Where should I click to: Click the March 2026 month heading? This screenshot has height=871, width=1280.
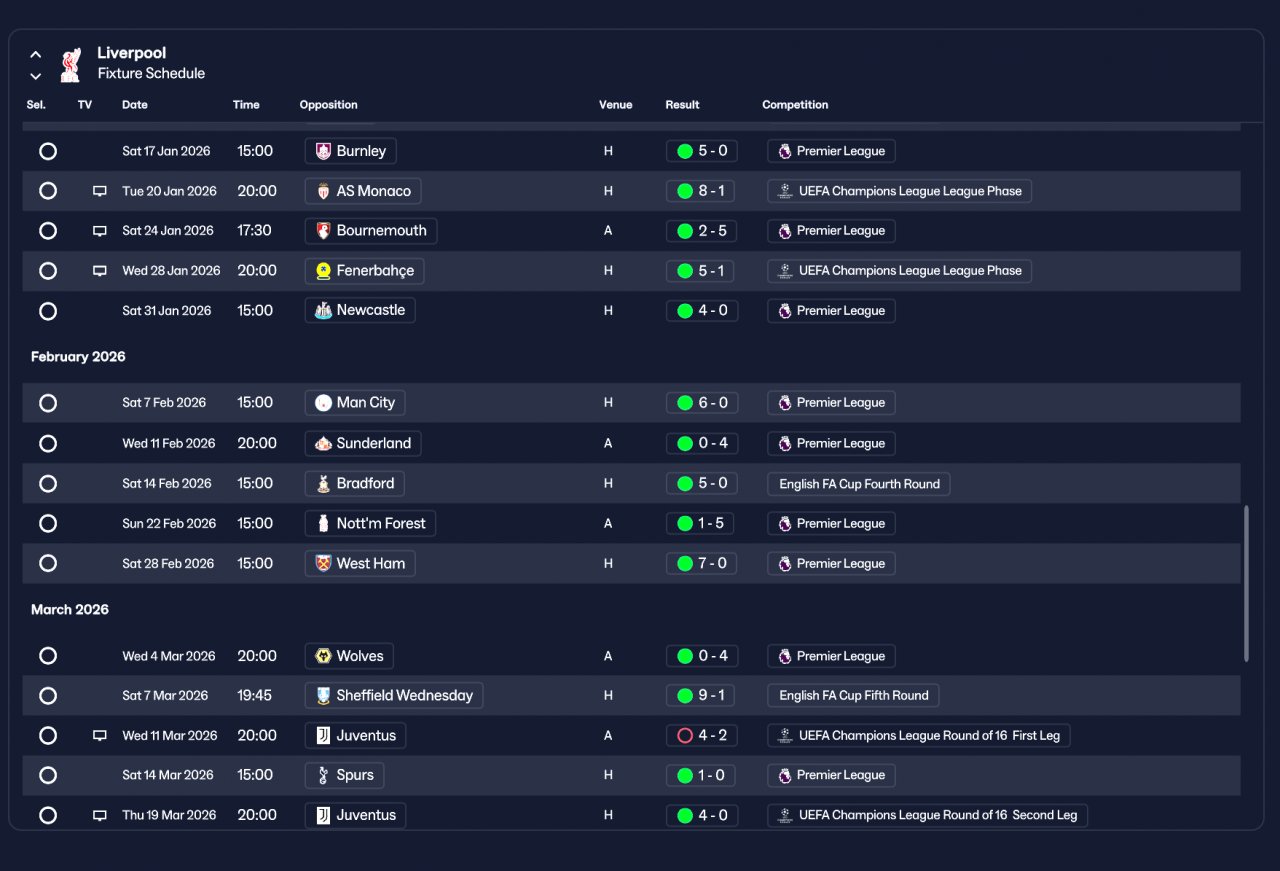pyautogui.click(x=70, y=610)
